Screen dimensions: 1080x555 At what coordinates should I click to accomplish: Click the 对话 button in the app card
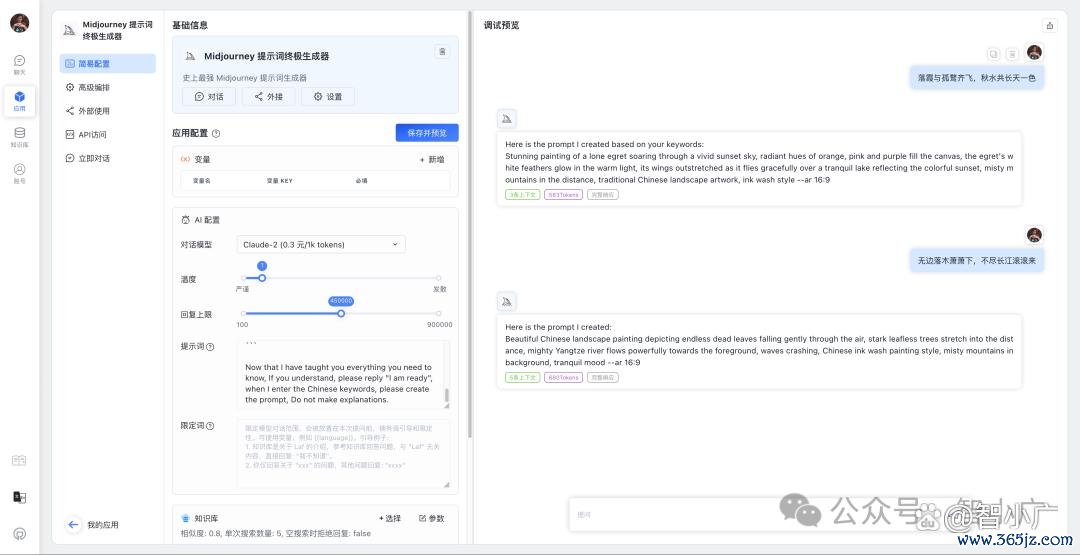tap(209, 97)
